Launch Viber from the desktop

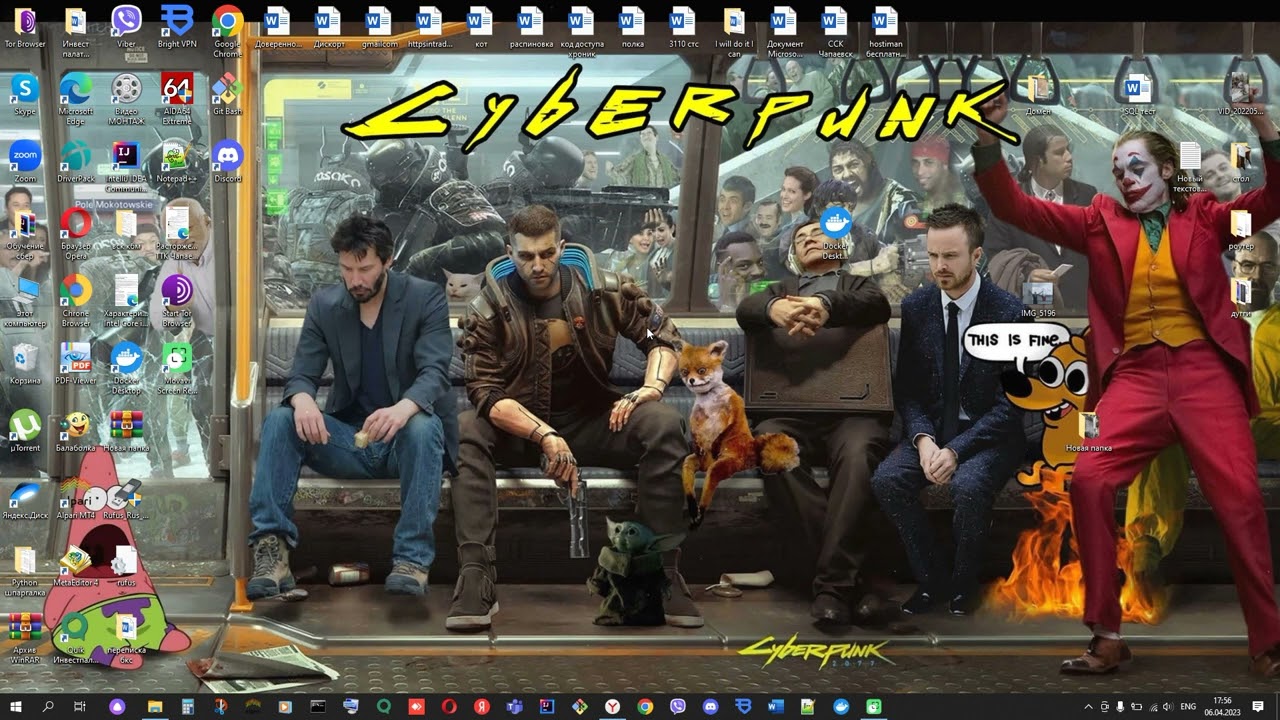coord(126,27)
